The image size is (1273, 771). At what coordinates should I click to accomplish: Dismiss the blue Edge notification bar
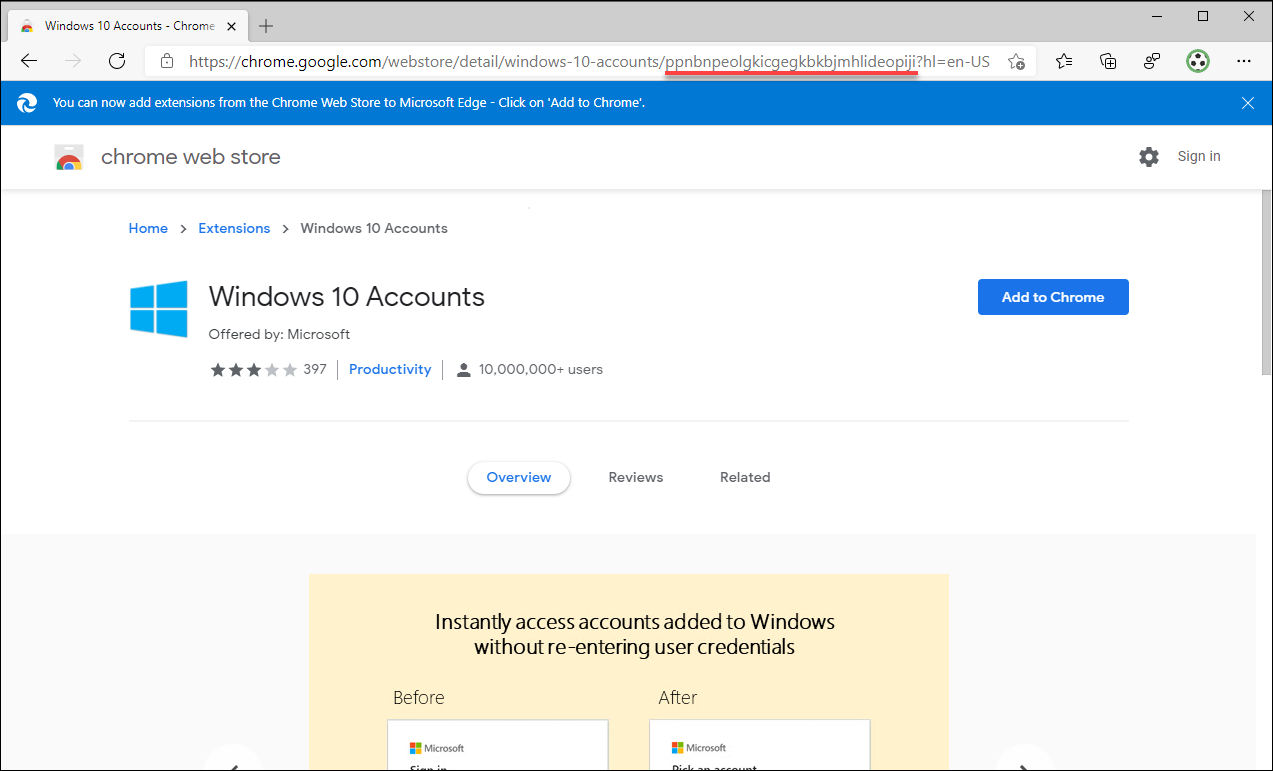pyautogui.click(x=1248, y=102)
